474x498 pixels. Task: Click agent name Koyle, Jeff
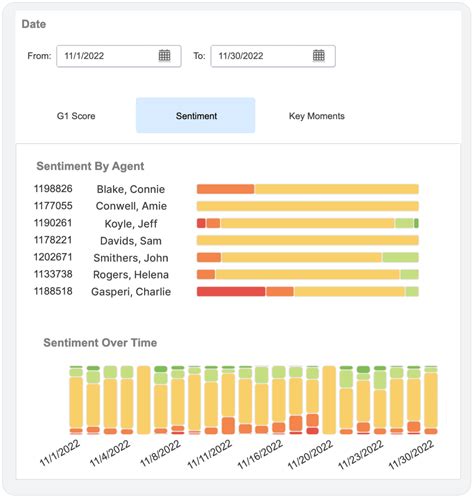click(131, 224)
